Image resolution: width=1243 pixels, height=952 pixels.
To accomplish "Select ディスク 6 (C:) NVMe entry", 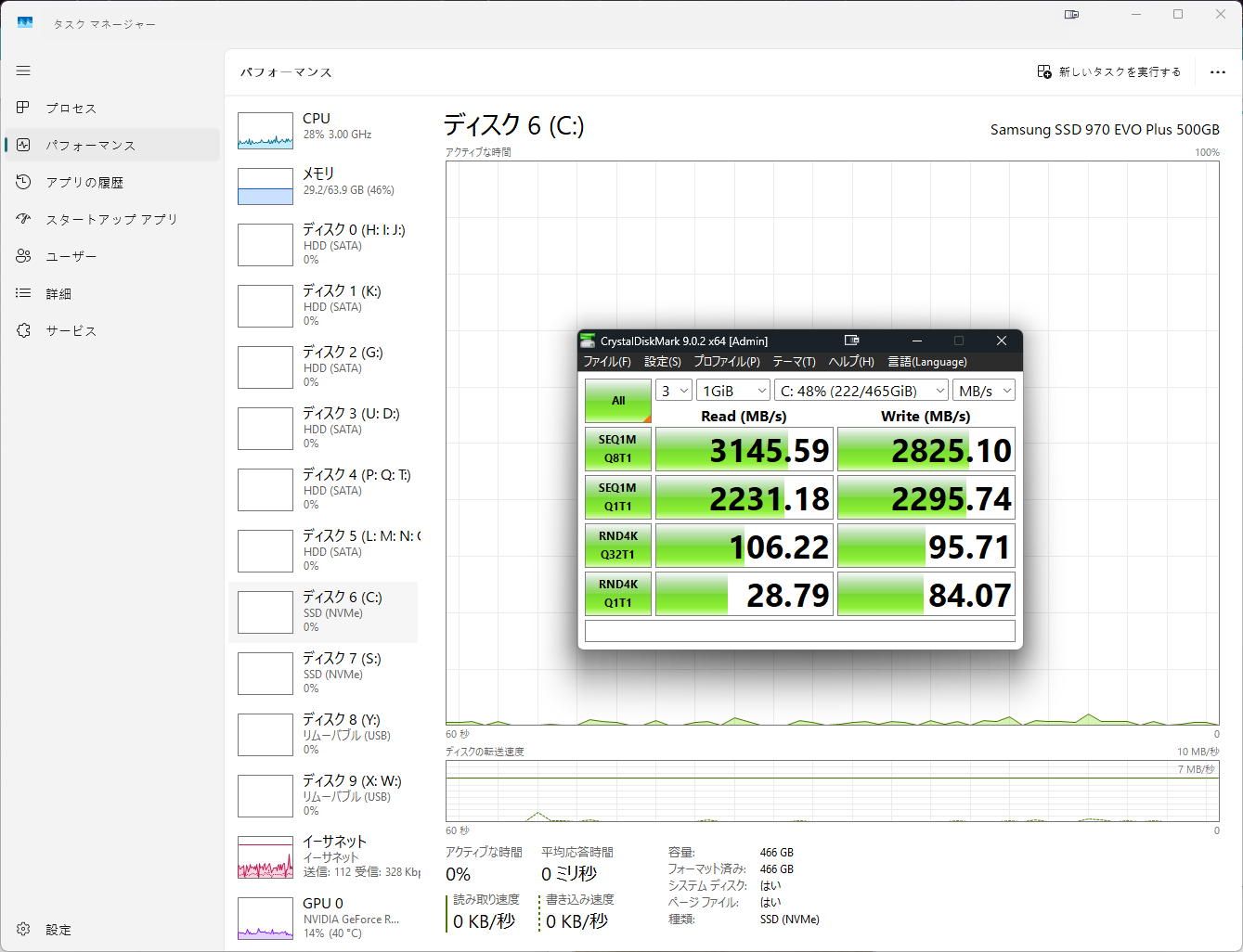I will (323, 611).
